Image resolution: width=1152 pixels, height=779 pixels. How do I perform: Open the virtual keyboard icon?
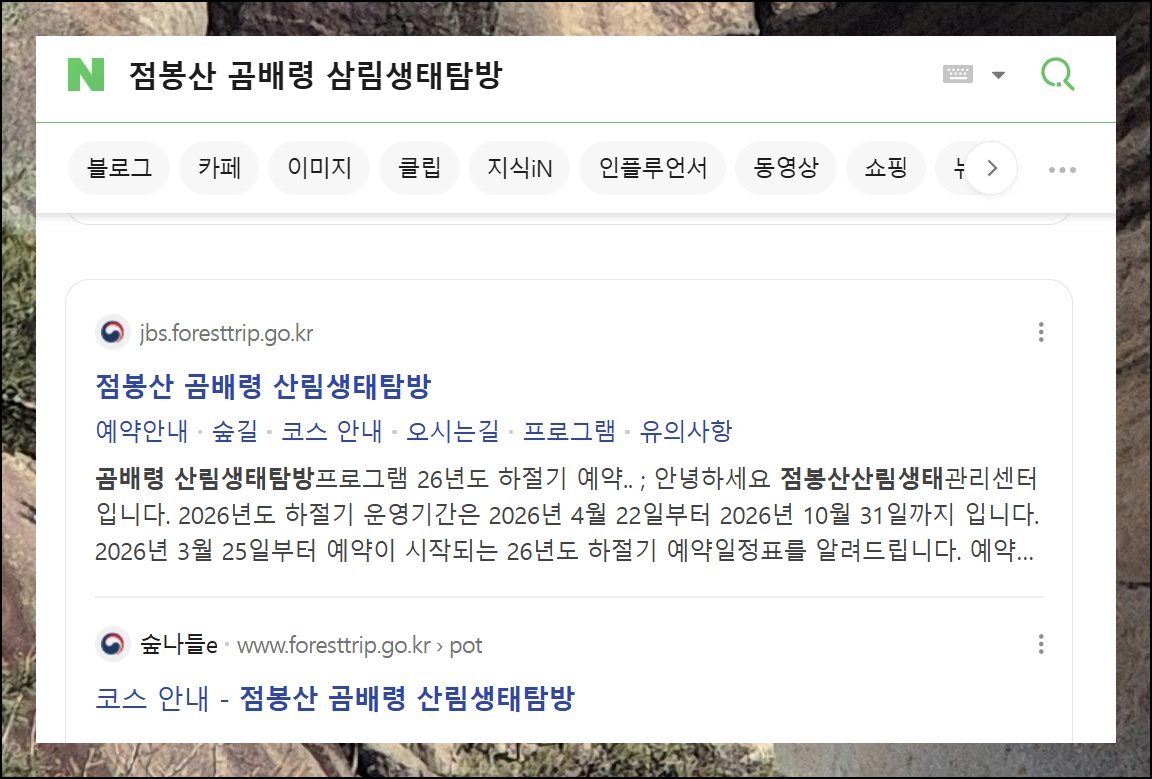957,74
